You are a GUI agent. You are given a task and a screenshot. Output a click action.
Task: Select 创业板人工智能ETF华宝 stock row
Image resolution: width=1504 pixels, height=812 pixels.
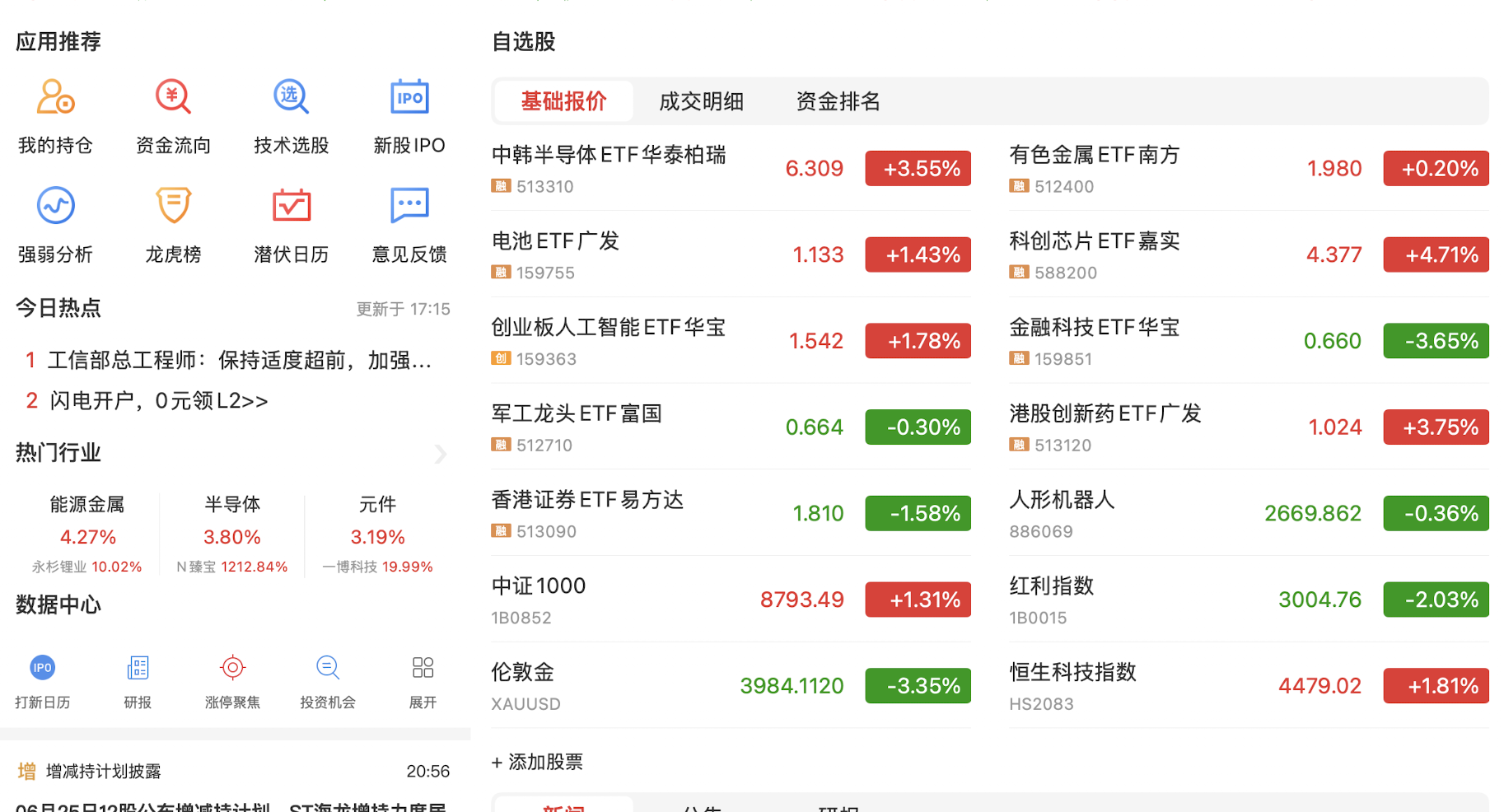pyautogui.click(x=731, y=341)
